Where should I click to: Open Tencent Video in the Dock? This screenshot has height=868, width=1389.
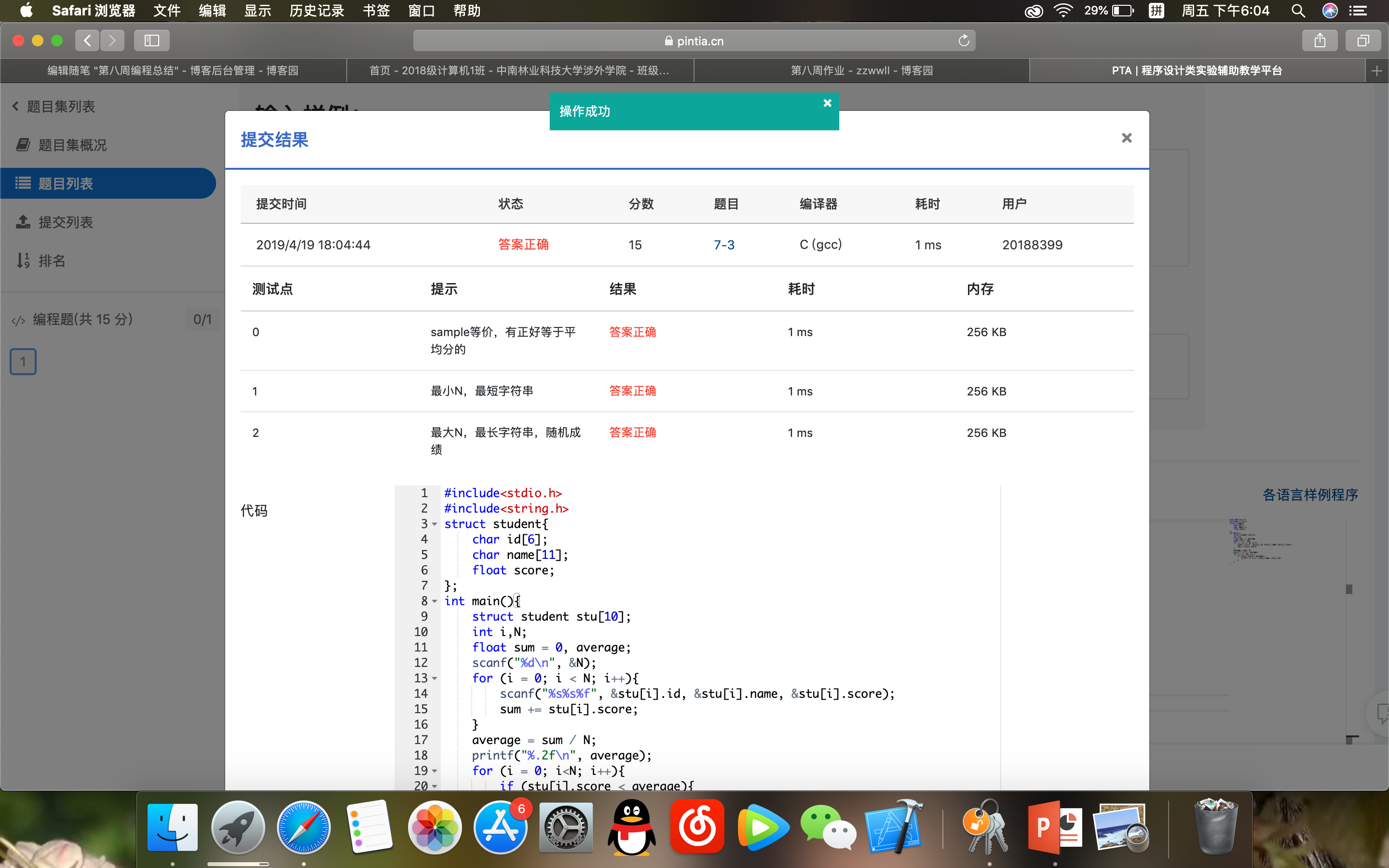tap(763, 828)
